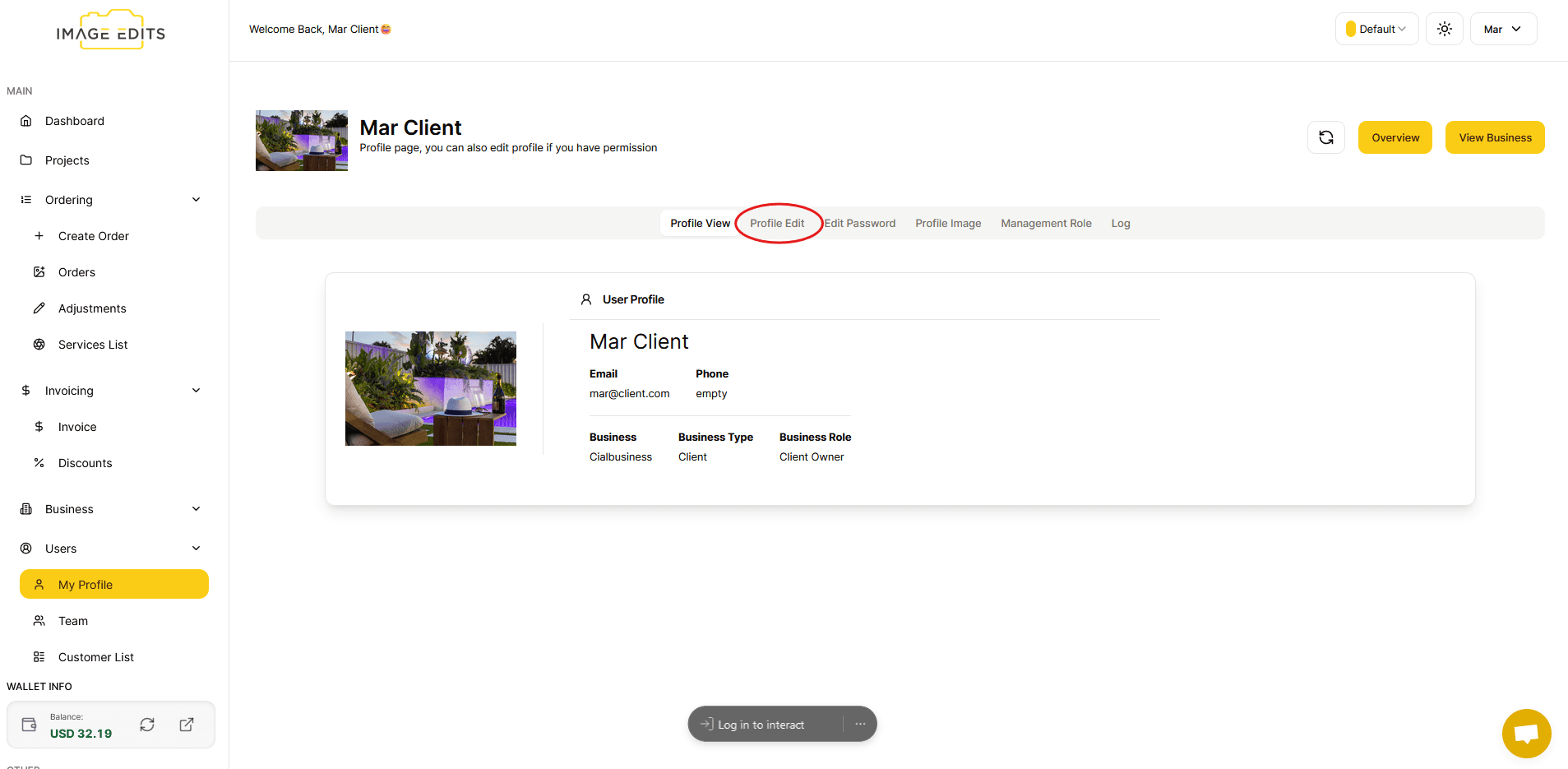
Task: Refresh the wallet balance
Action: (147, 725)
